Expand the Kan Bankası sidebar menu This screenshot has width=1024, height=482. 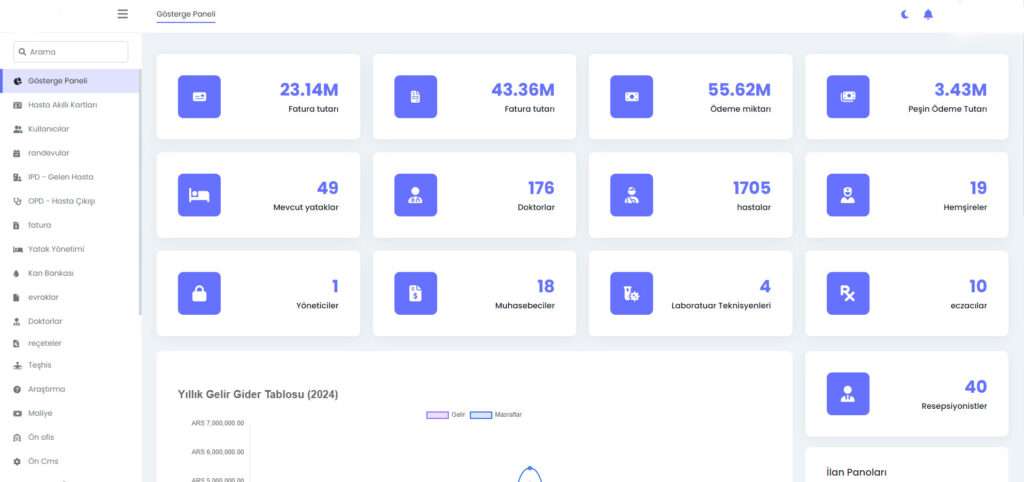point(50,273)
